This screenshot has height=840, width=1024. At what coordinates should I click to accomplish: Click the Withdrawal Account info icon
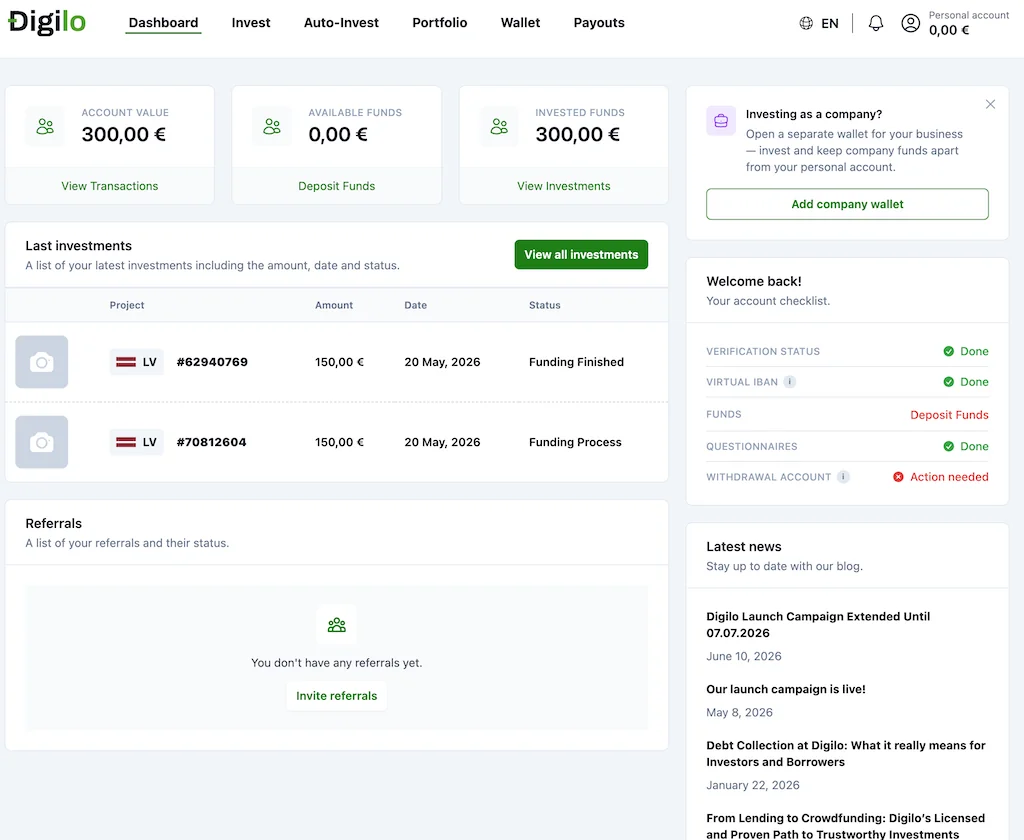click(x=843, y=477)
